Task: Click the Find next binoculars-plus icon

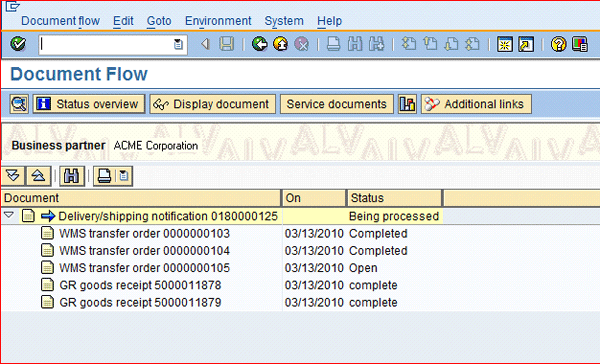Action: [x=377, y=44]
